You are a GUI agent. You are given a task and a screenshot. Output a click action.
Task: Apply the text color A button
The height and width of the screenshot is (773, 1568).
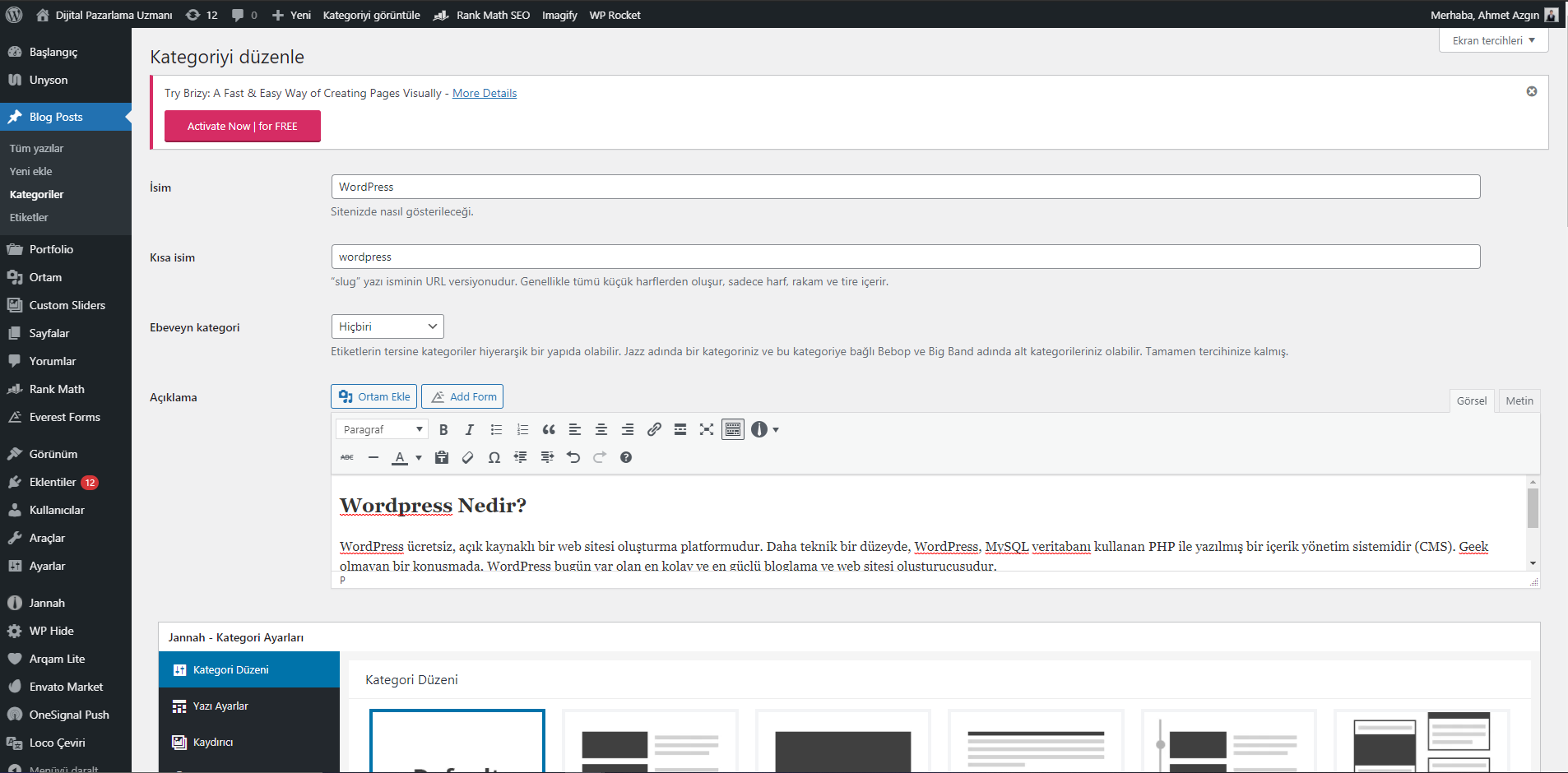pos(400,457)
